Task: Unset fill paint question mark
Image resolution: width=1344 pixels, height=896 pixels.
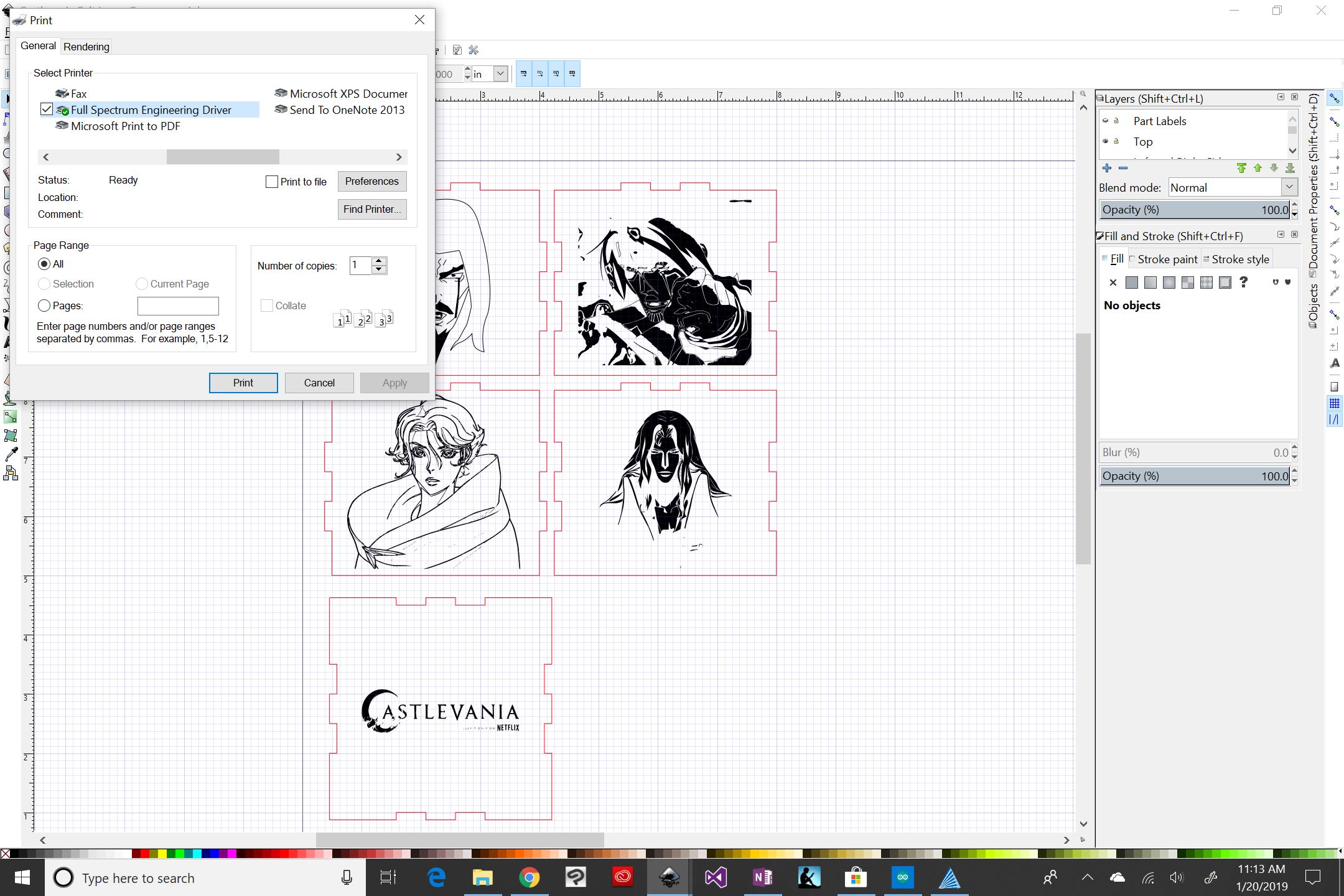Action: point(1244,282)
